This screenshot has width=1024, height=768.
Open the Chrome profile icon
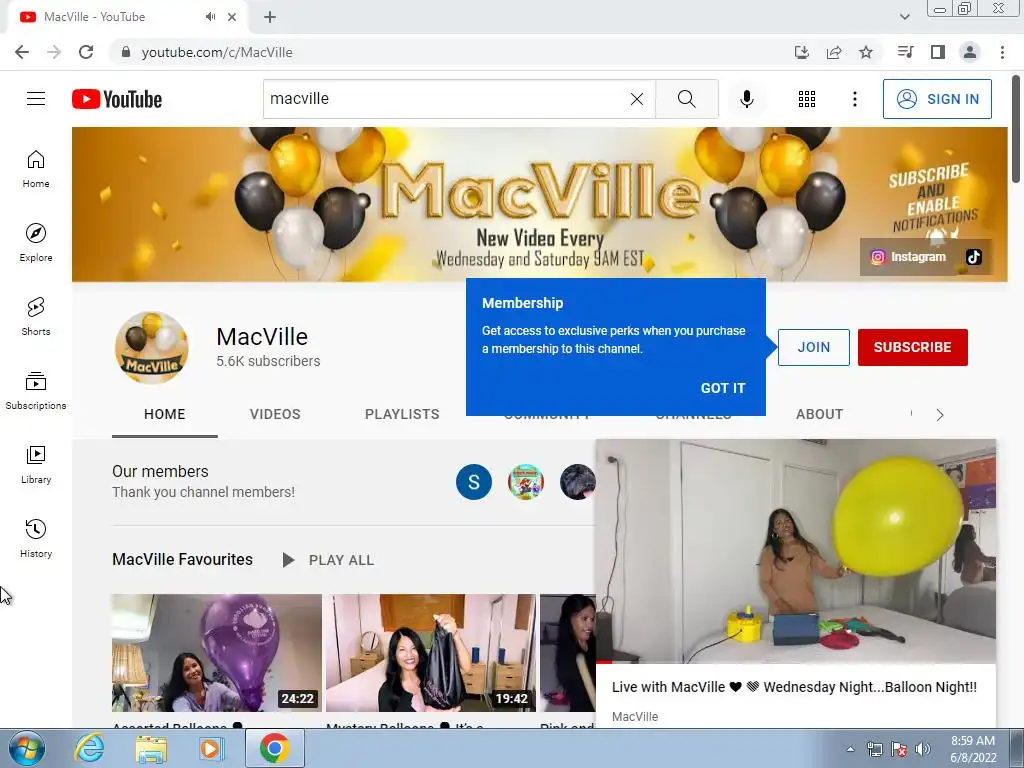coord(970,52)
